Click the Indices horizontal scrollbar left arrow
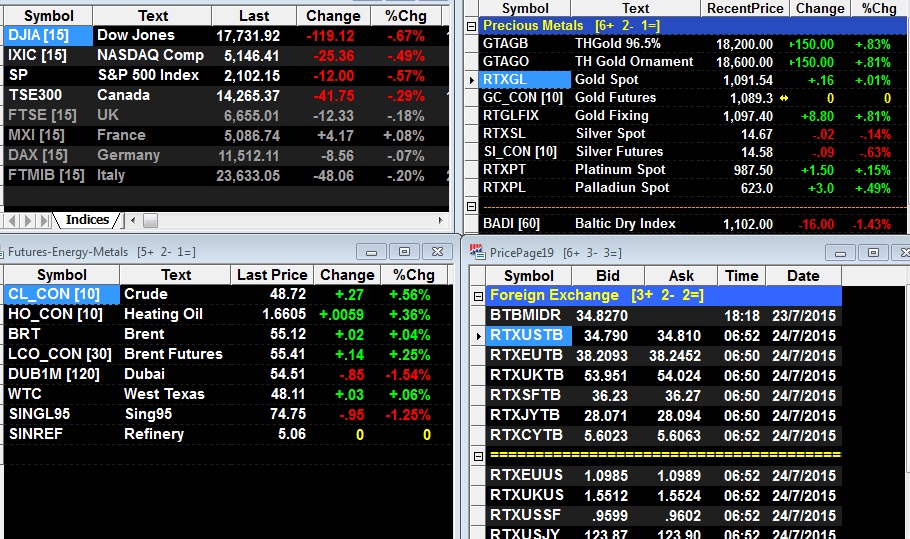 click(x=133, y=220)
